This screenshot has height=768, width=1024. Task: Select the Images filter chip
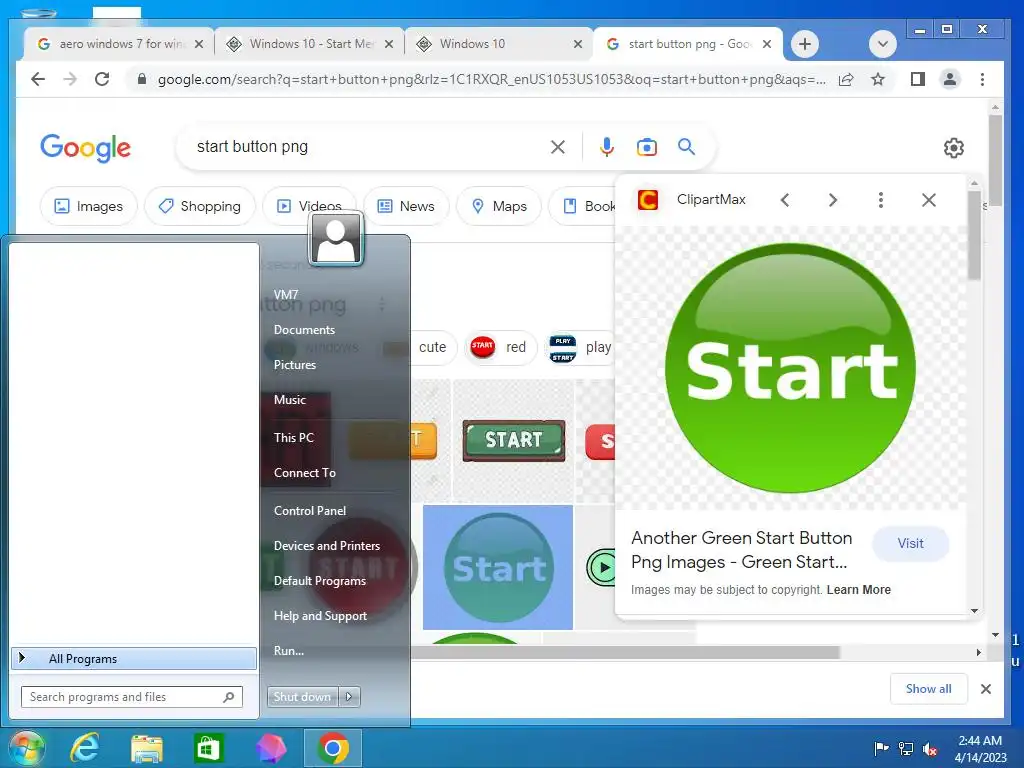tap(89, 206)
